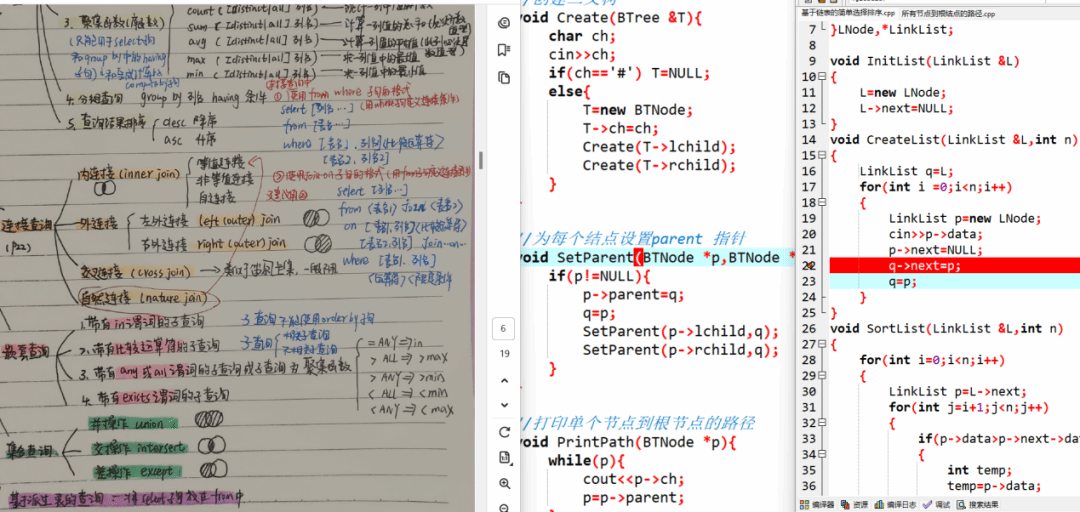1080x512 pixels.
Task: Click 'if(ch=='#') T=NULL;' in PDF code
Action: pos(628,73)
